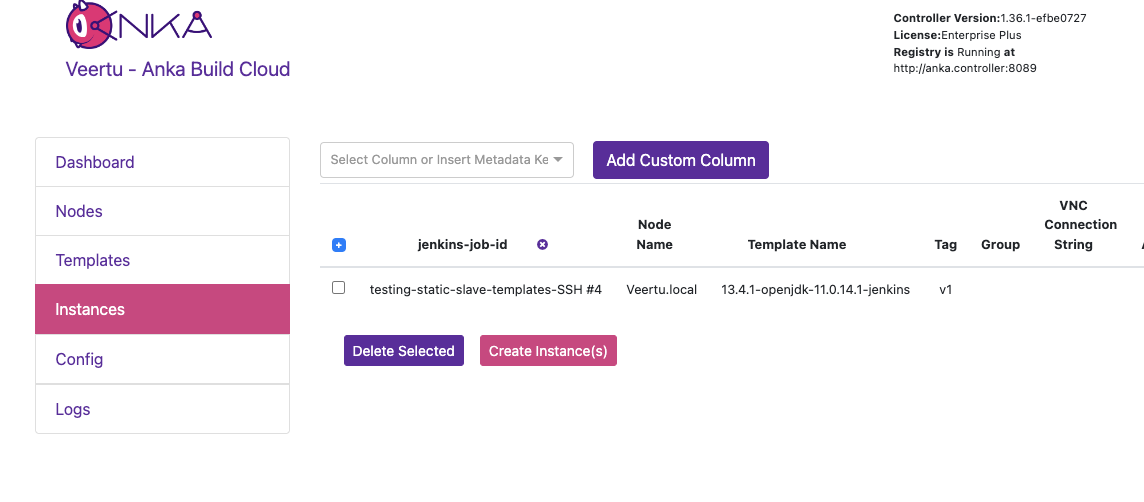Open the Dashboard page in sidebar

pos(95,162)
